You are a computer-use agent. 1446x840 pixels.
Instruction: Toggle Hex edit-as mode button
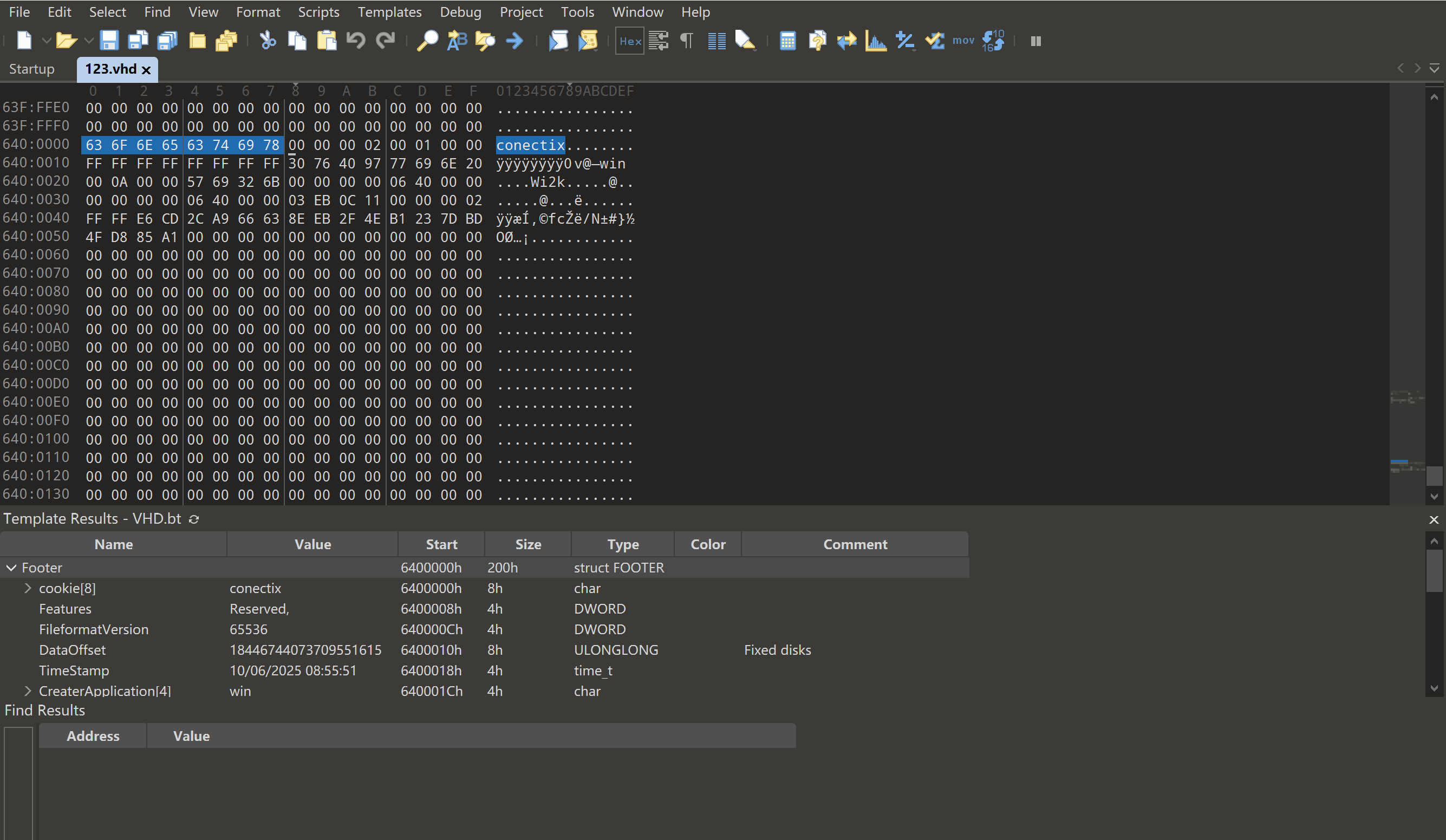click(x=629, y=41)
